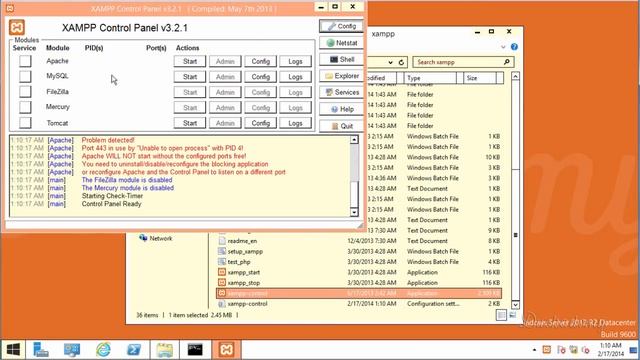
Task: Select the test_php batch file
Action: (x=360, y=262)
